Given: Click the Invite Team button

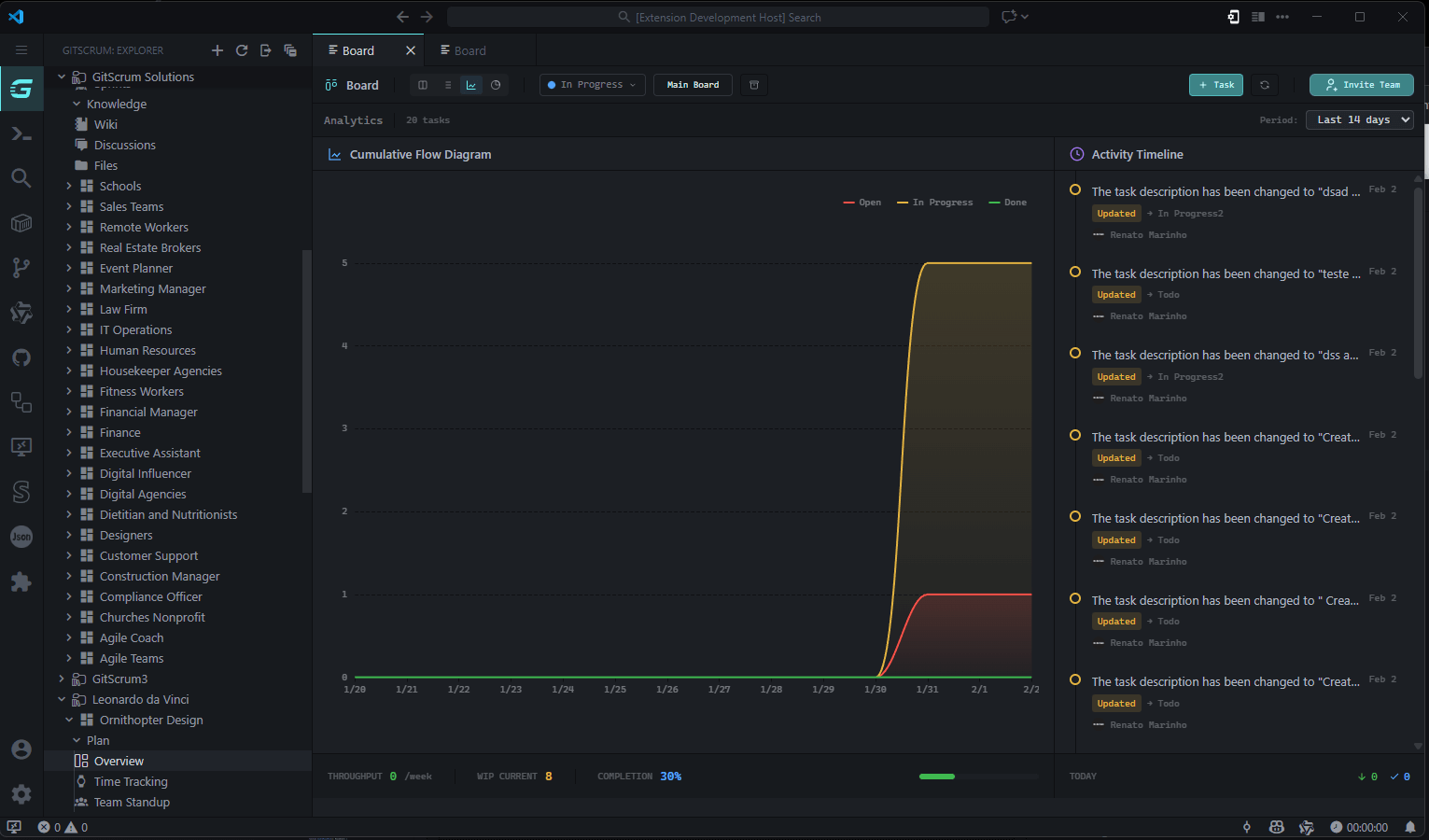Looking at the screenshot, I should click(1361, 85).
